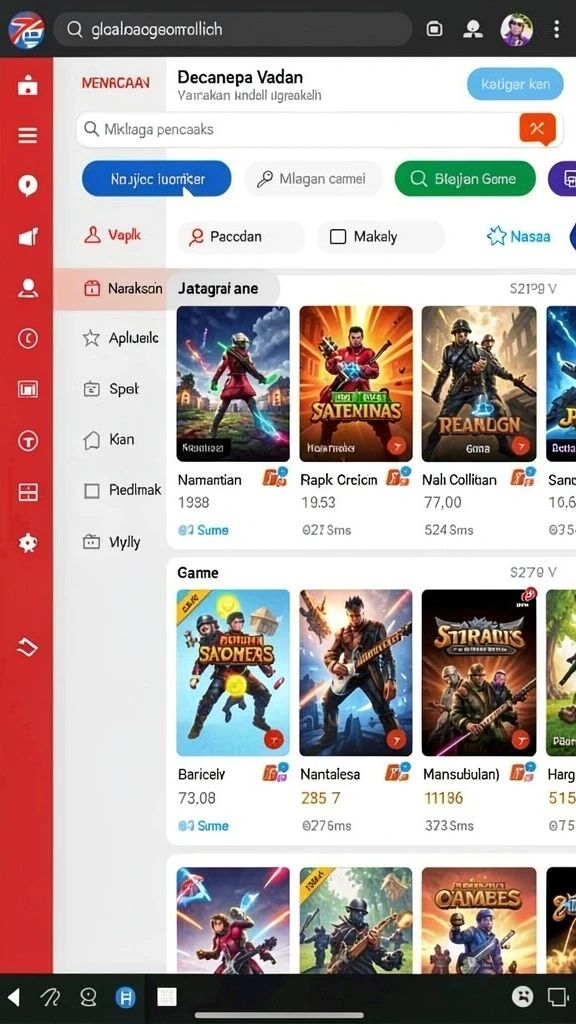The image size is (576, 1024).
Task: Select the 'Mlagan camei' pill
Action: [313, 178]
